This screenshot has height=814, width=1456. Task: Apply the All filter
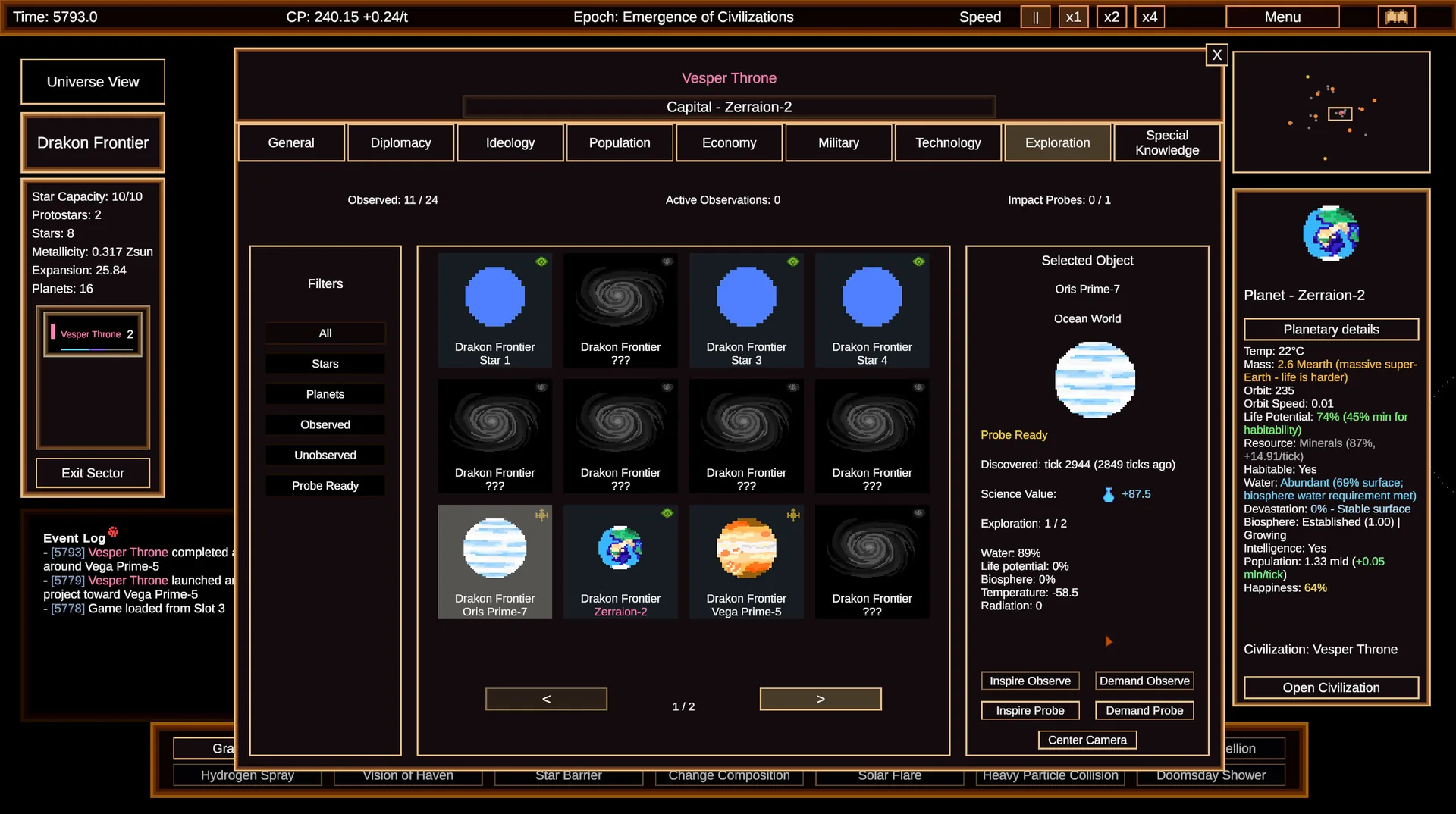[325, 333]
